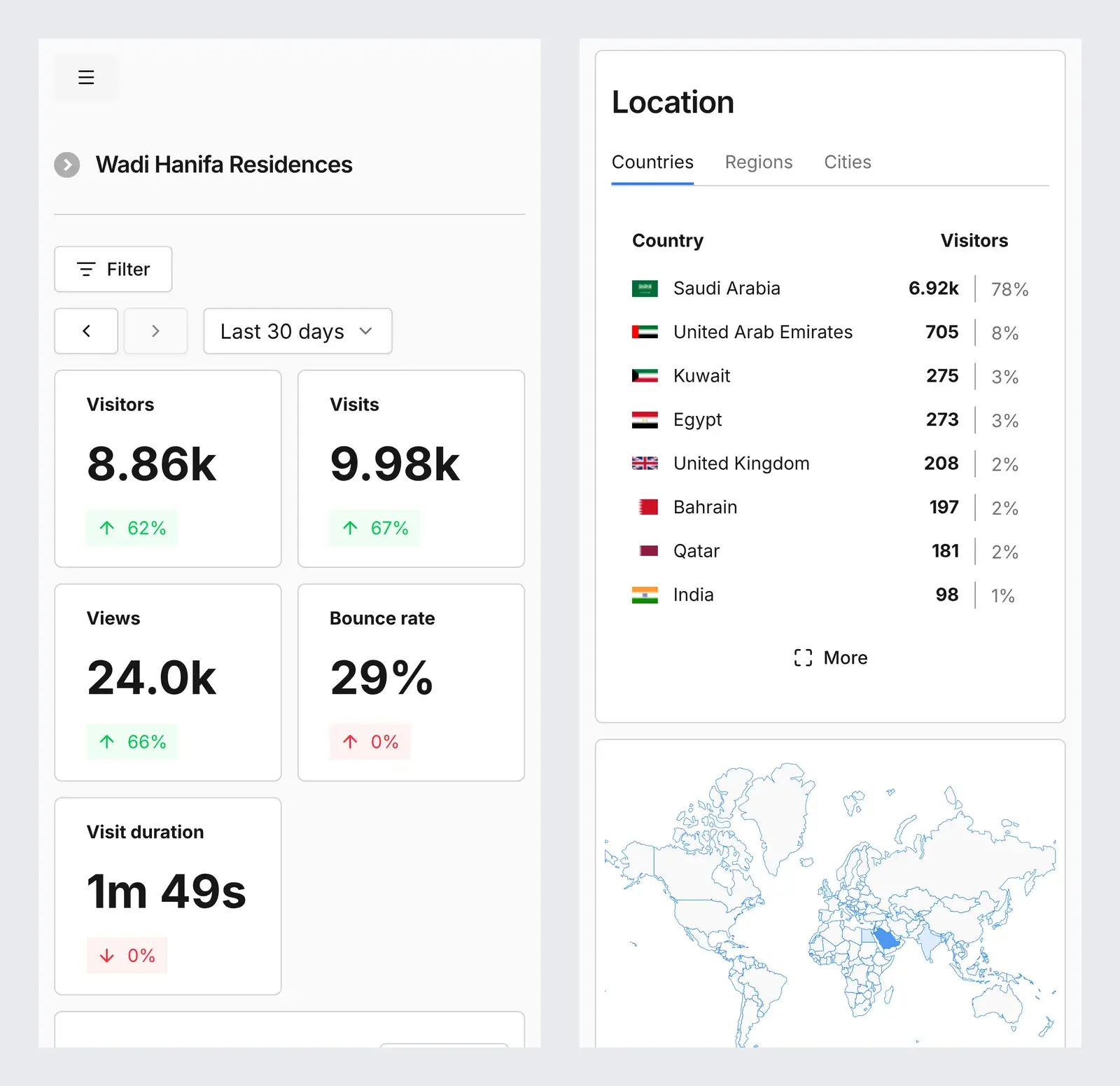Click the Filter button
The image size is (1120, 1086).
[113, 269]
